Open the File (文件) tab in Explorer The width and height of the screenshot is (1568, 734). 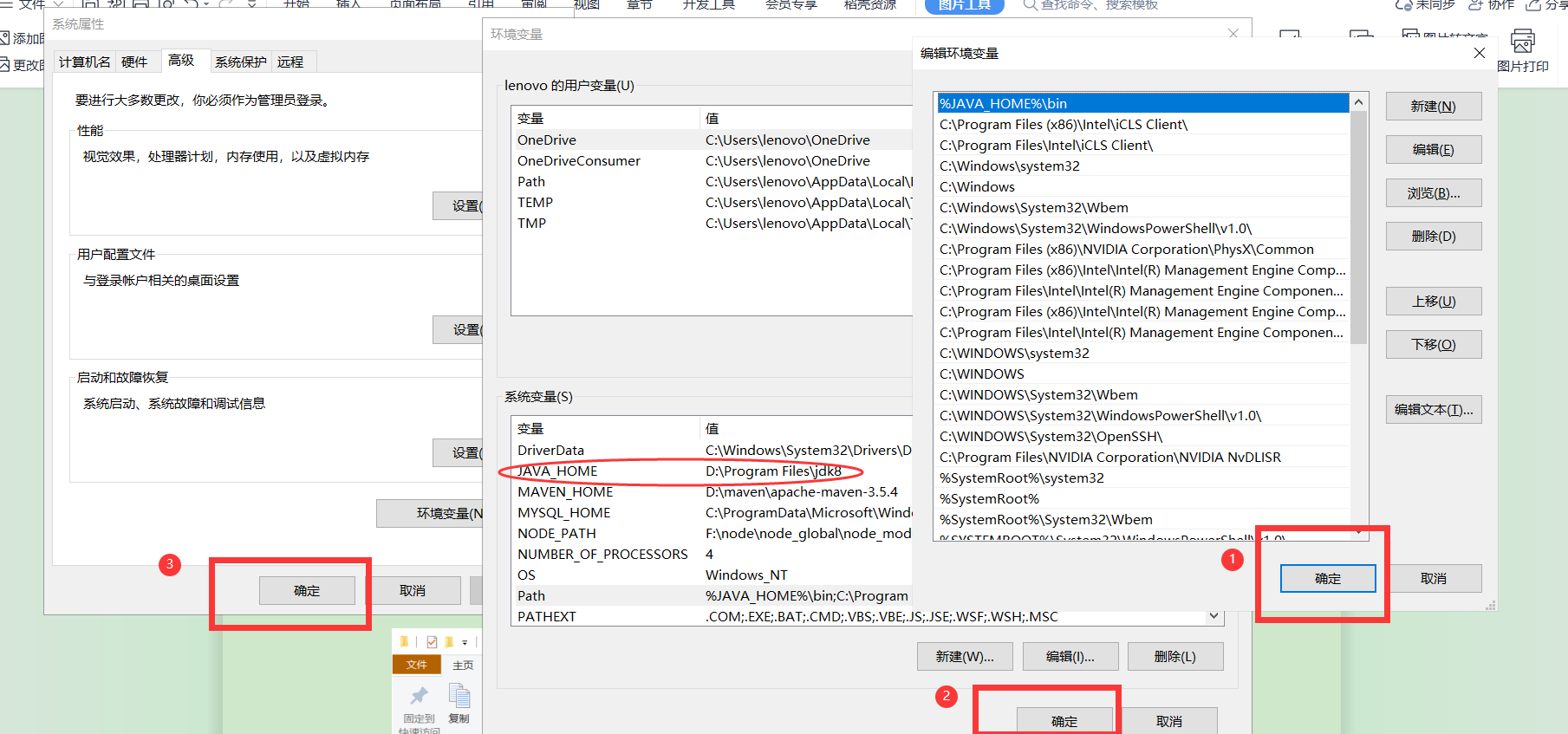pos(417,665)
